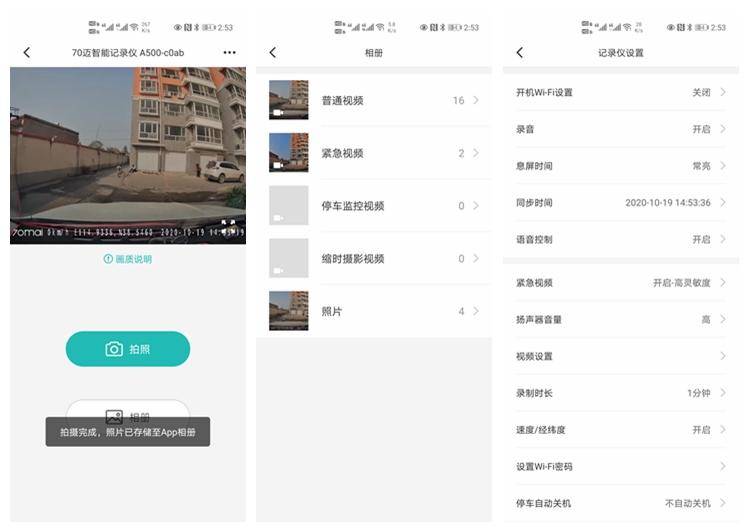
Task: Expand 速度/经纬度 via its chevron
Action: (x=723, y=430)
